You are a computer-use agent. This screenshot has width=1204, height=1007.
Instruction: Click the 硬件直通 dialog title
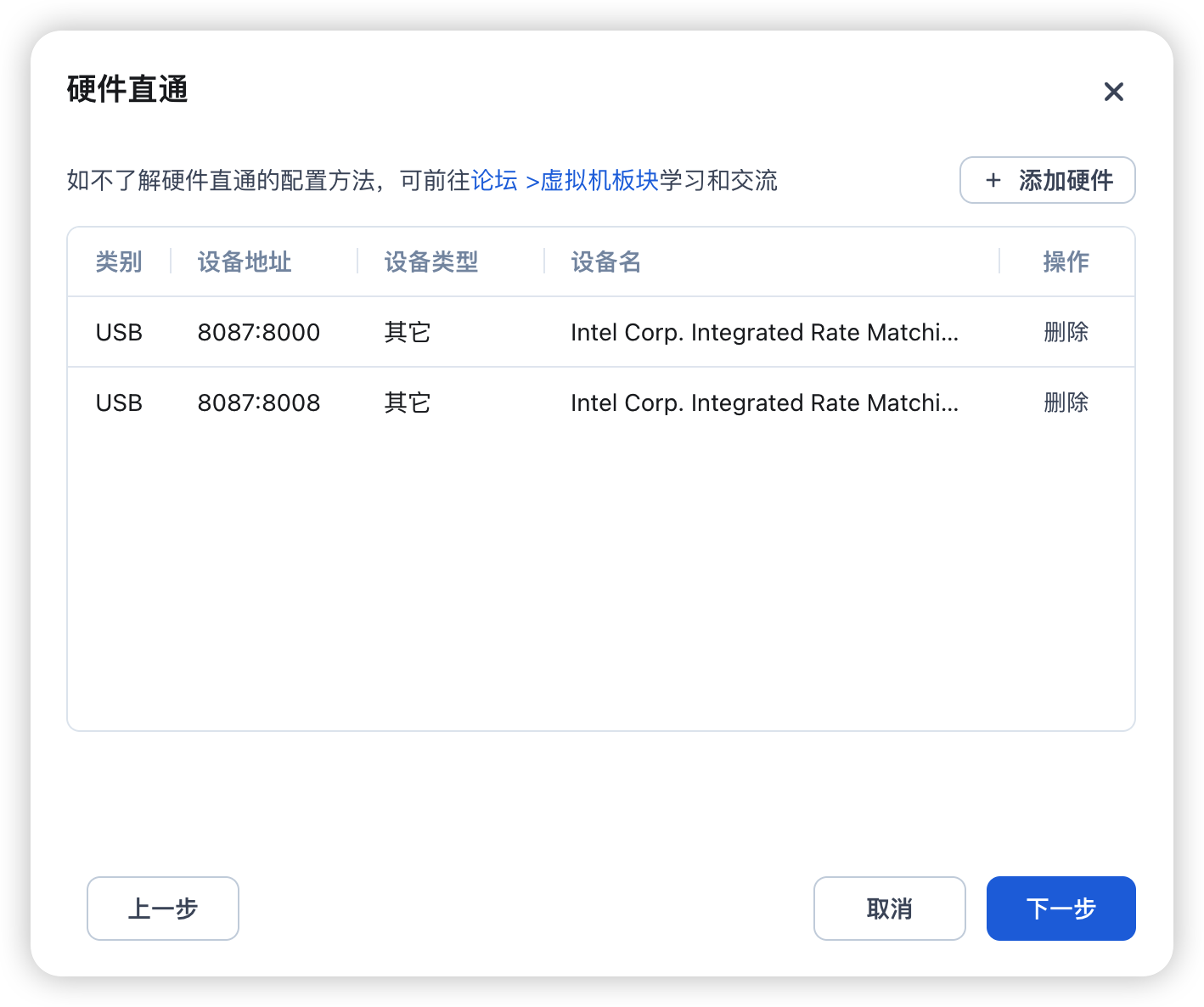[127, 89]
